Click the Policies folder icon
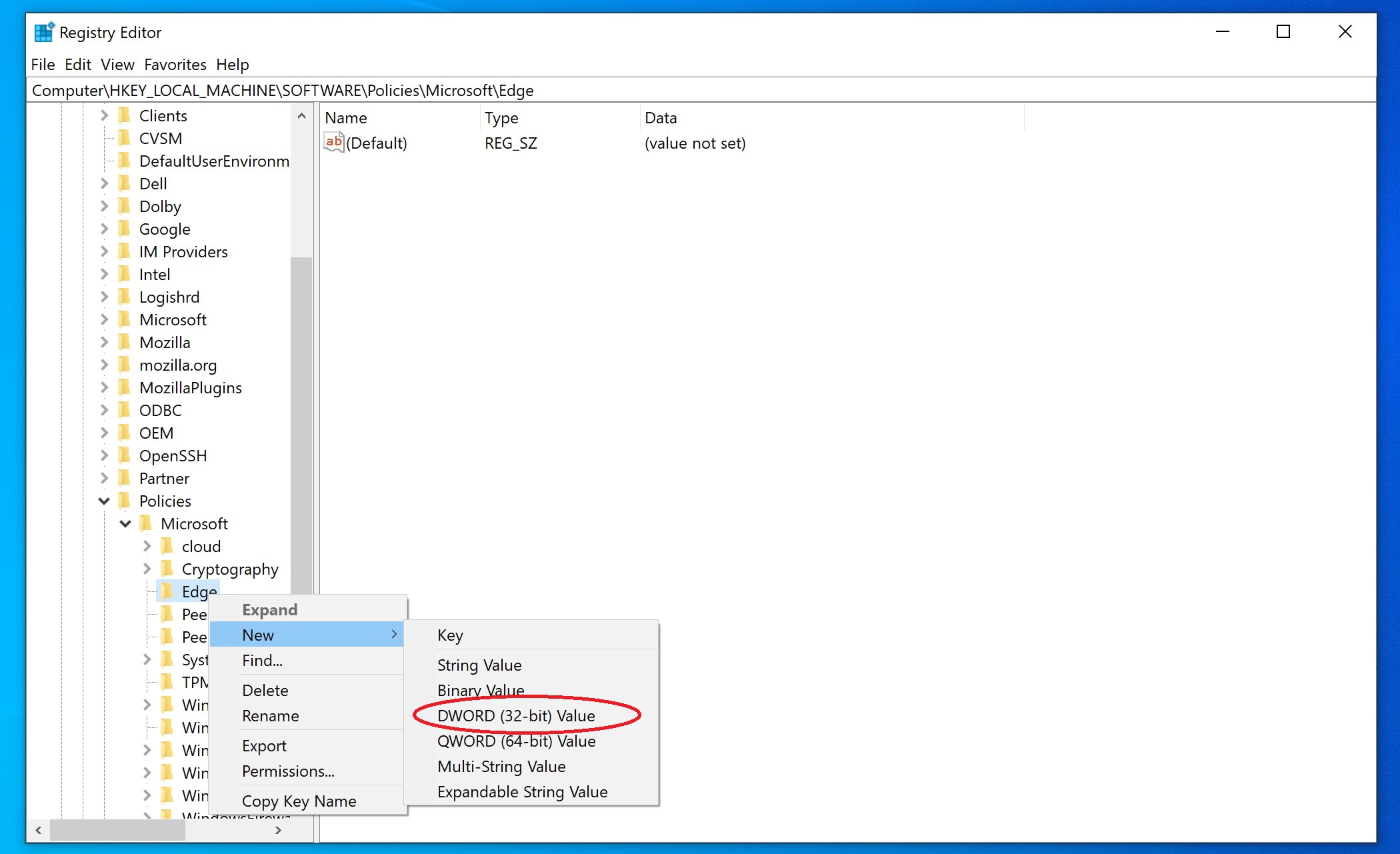1400x854 pixels. point(124,501)
